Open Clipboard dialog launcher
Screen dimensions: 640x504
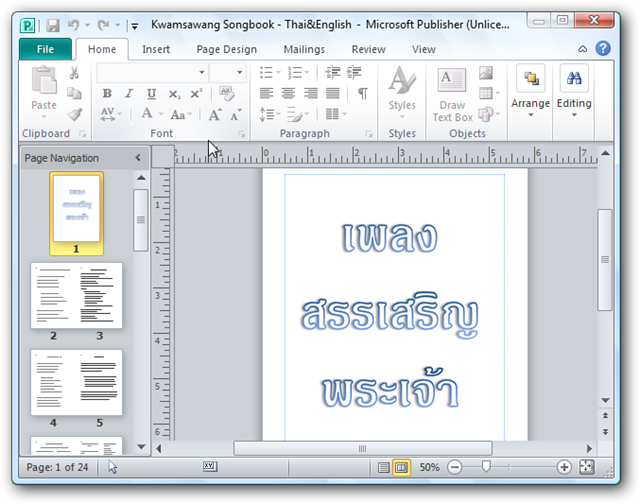pos(83,133)
